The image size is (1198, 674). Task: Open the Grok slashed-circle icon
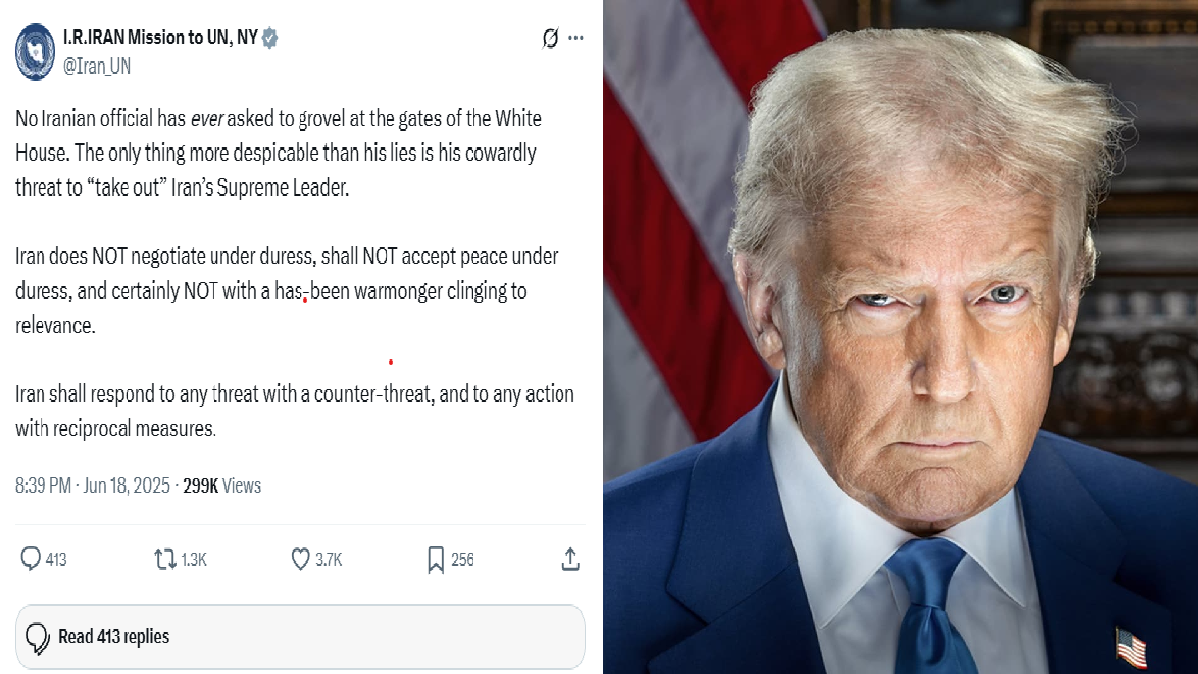click(550, 37)
